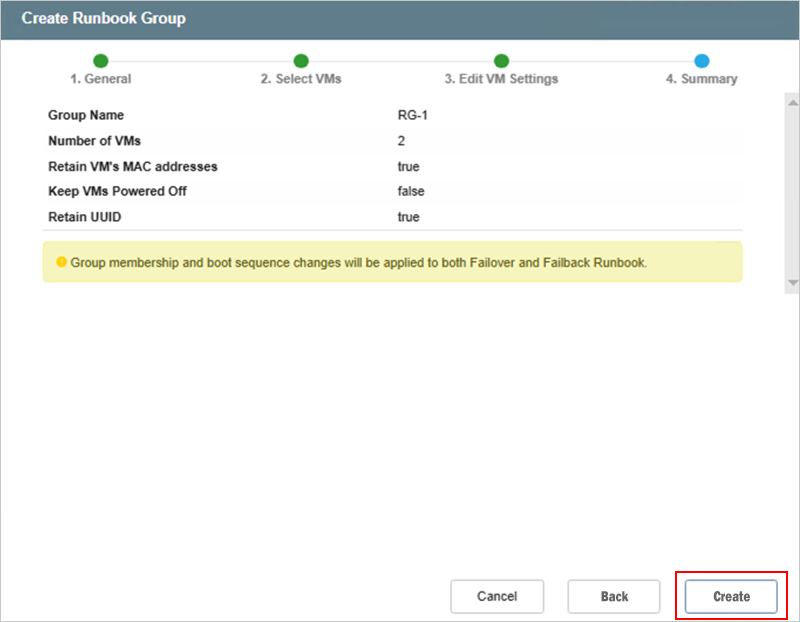Go to the '1. General' step label

click(101, 79)
